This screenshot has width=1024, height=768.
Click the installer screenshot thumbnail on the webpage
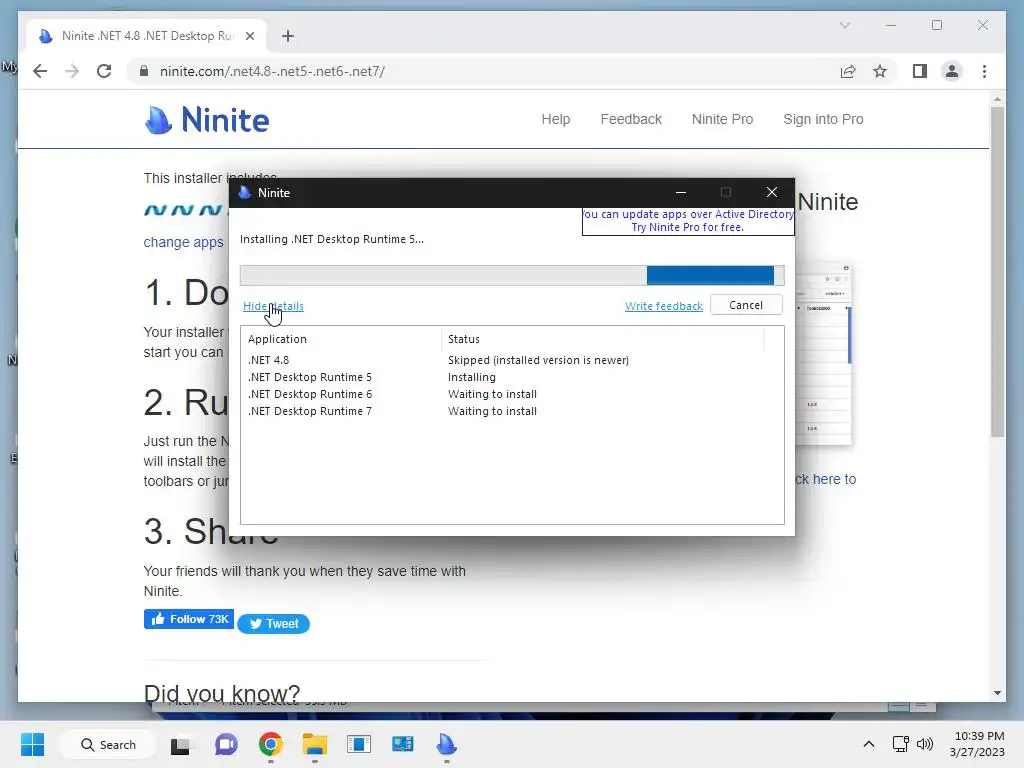[x=824, y=353]
